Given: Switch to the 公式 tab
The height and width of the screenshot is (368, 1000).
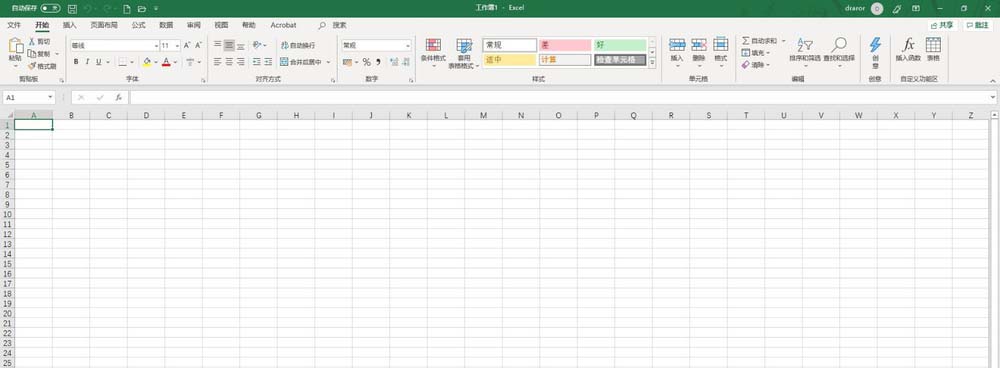Looking at the screenshot, I should pyautogui.click(x=138, y=25).
